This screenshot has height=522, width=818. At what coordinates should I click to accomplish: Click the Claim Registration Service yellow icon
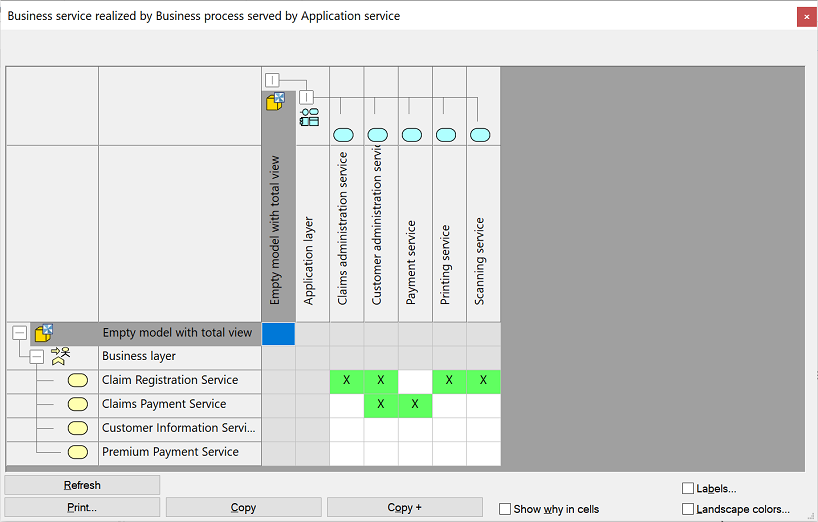click(x=78, y=380)
